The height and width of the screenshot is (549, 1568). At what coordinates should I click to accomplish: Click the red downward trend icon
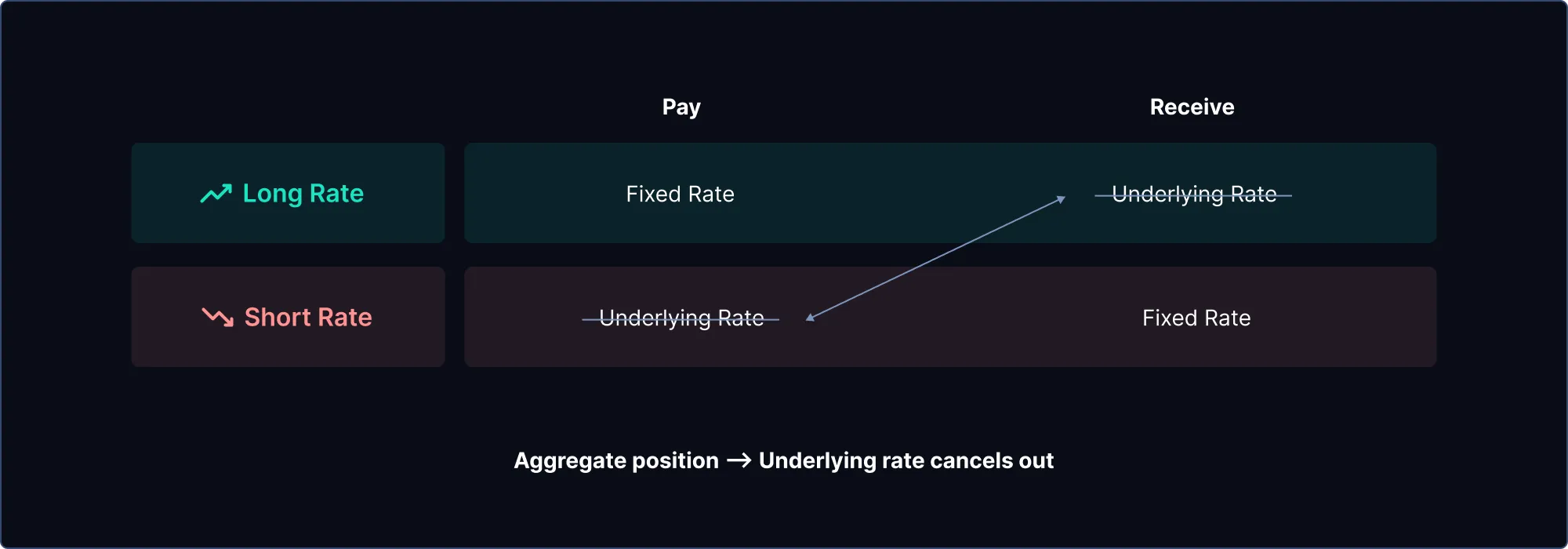pyautogui.click(x=218, y=317)
